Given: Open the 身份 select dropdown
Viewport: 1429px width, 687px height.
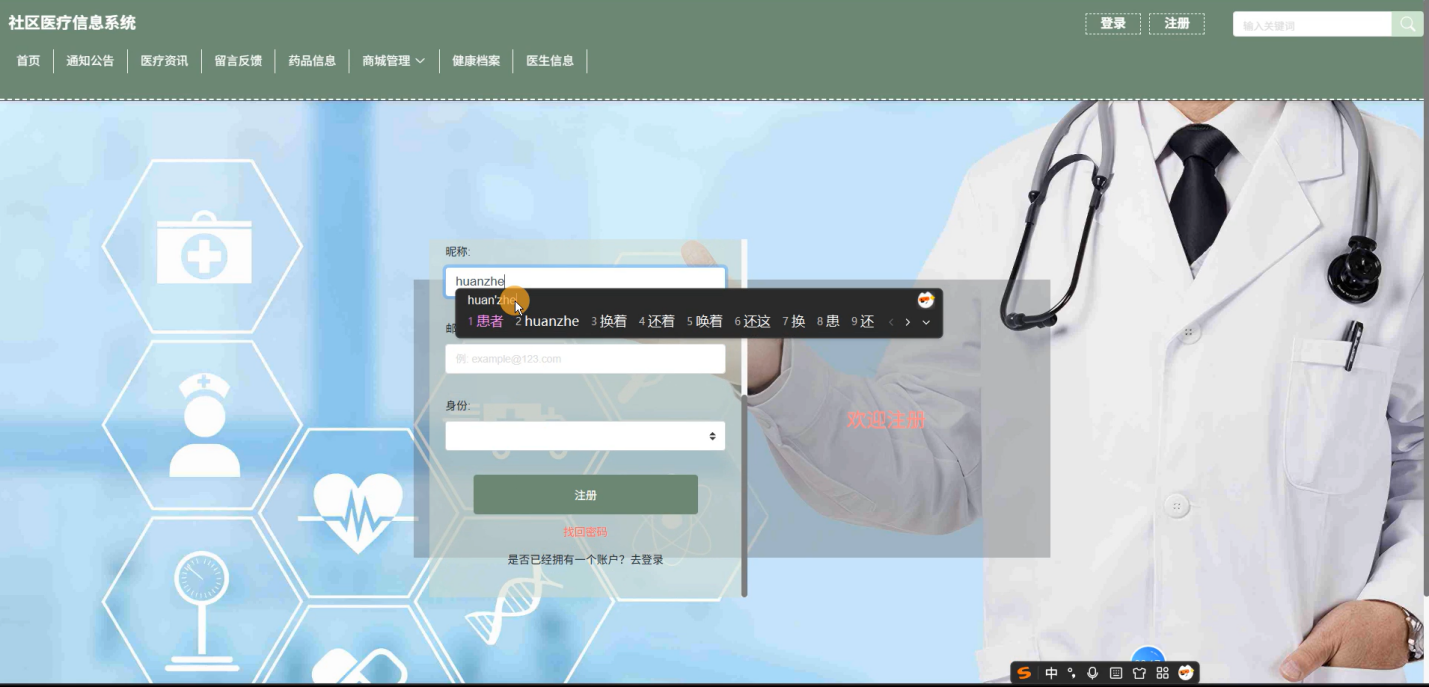Looking at the screenshot, I should (585, 436).
